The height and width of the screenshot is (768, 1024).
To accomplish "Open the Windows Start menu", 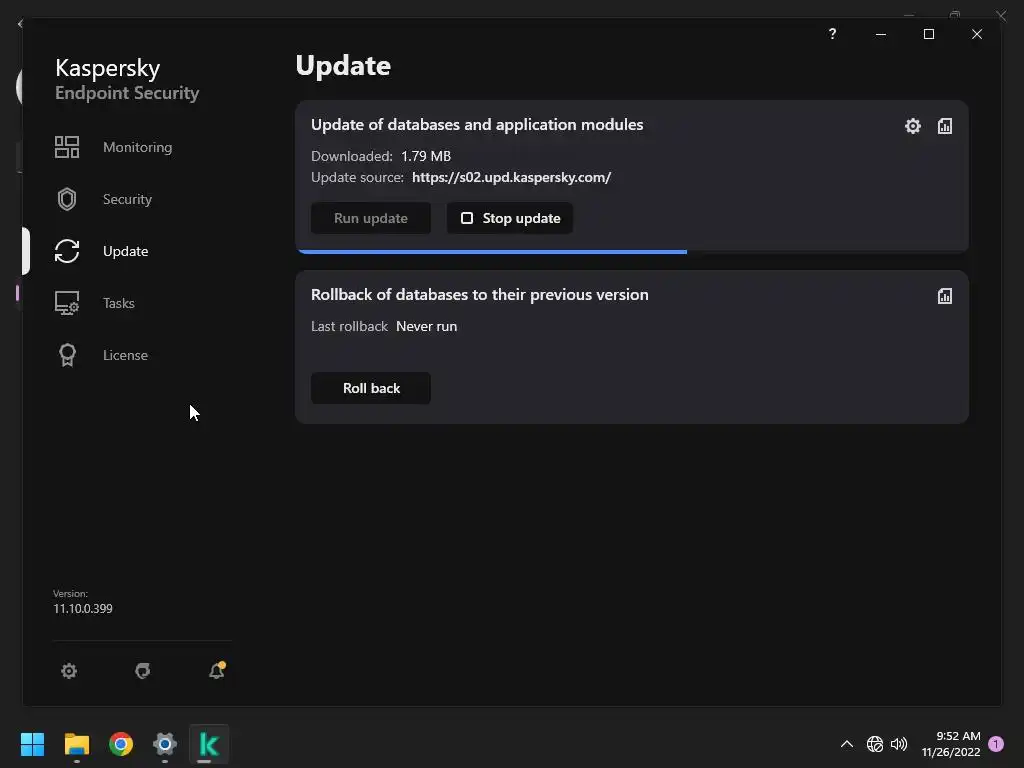I will coord(32,744).
